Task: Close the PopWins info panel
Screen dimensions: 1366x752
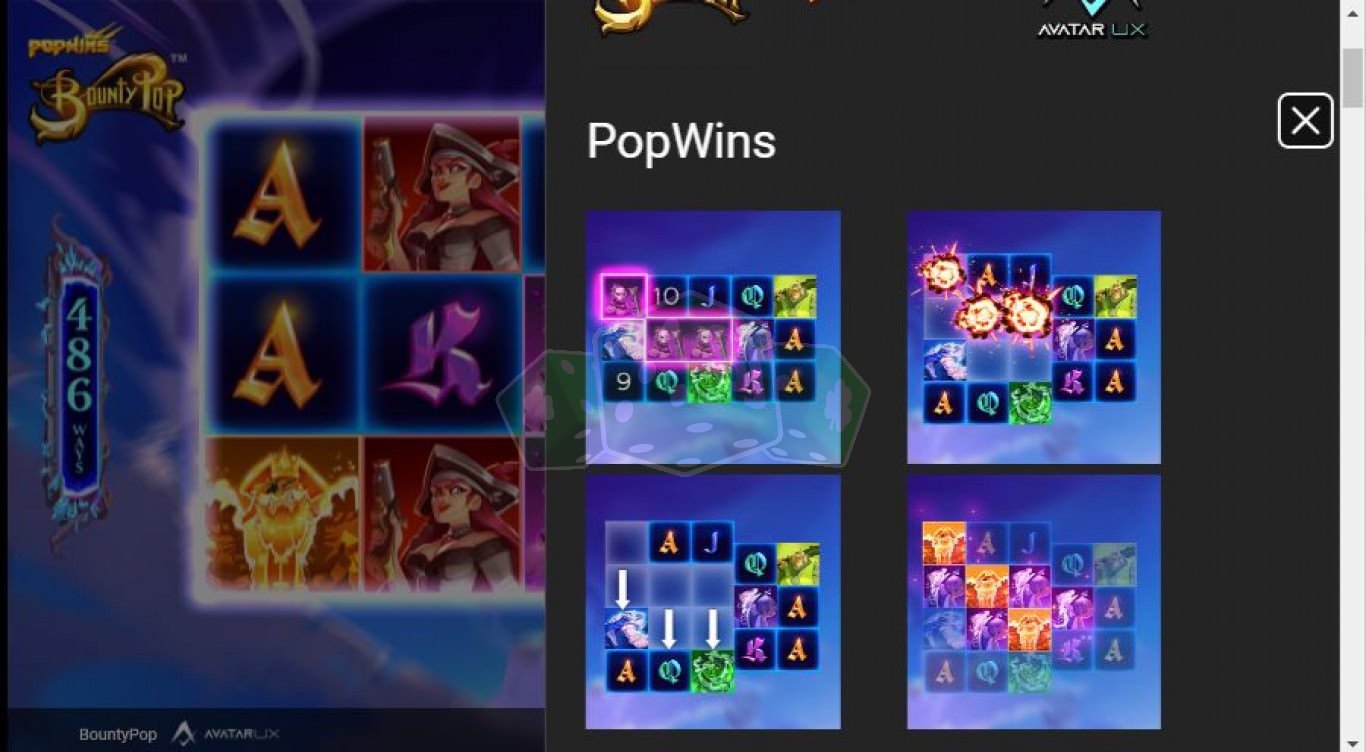Action: [1305, 121]
